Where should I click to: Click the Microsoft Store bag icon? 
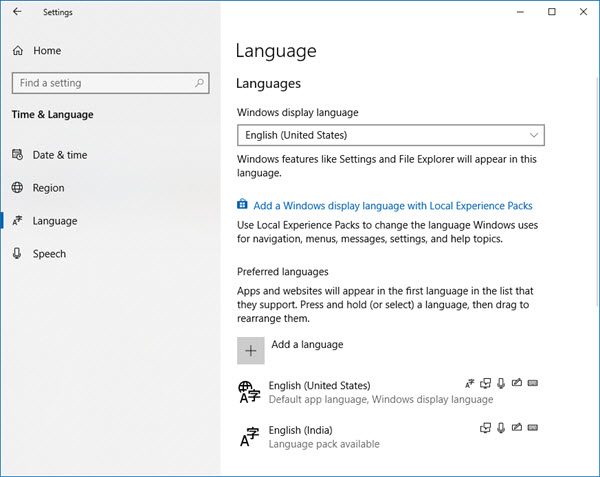click(243, 206)
